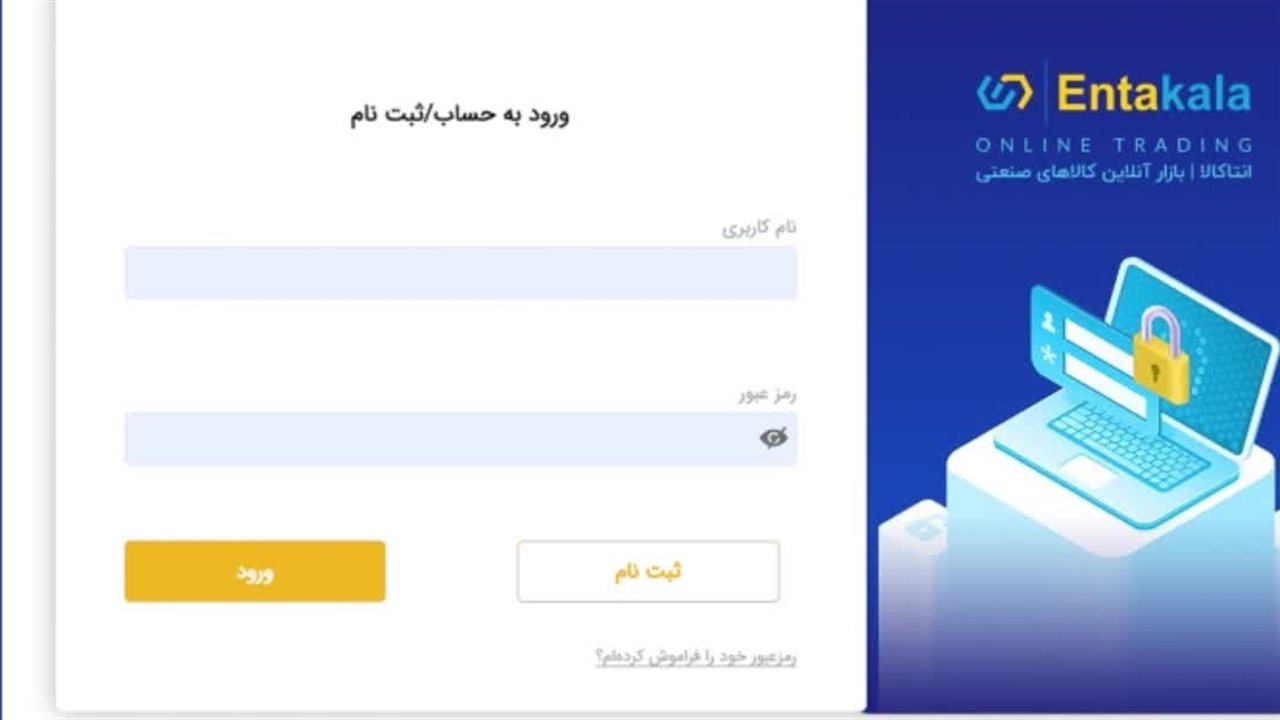Viewport: 1280px width, 720px height.
Task: Click the ورود به حساب/ثبت نام heading
Action: 459,114
